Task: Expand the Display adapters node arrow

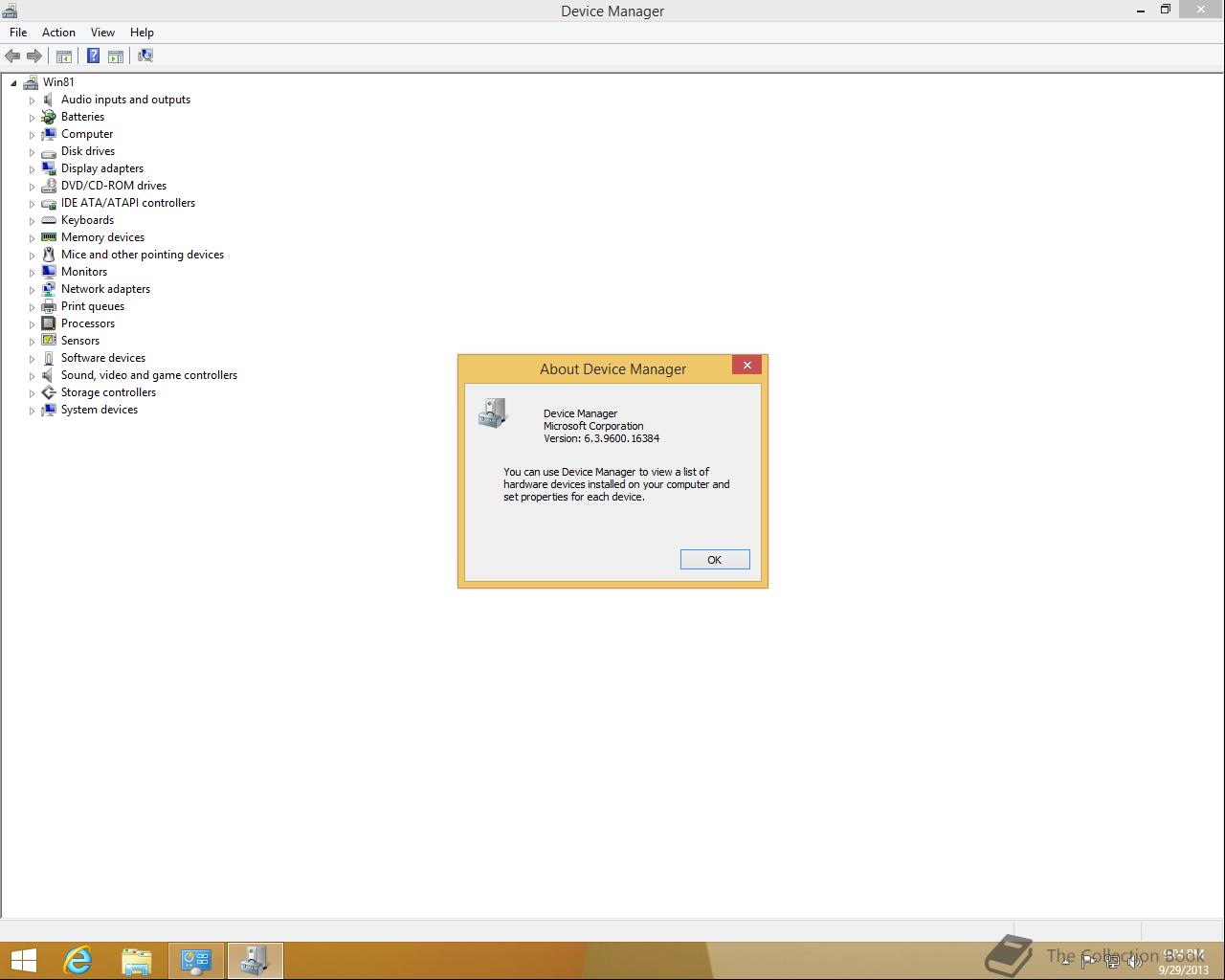Action: [32, 169]
